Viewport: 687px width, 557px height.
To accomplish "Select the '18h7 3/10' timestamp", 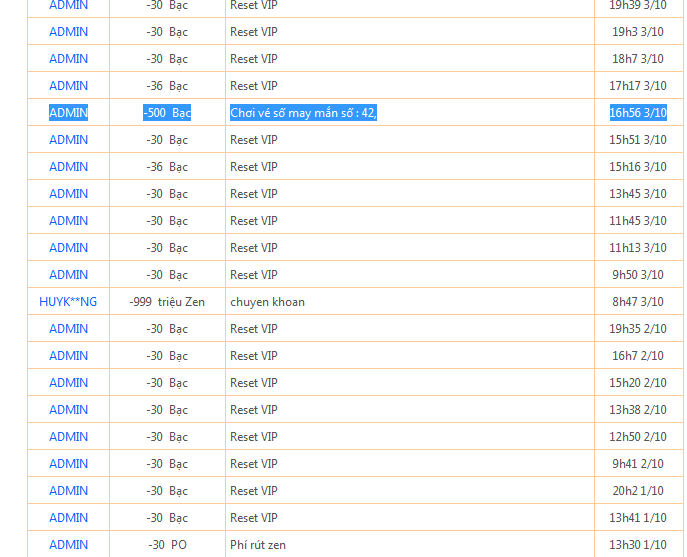I will pyautogui.click(x=638, y=59).
